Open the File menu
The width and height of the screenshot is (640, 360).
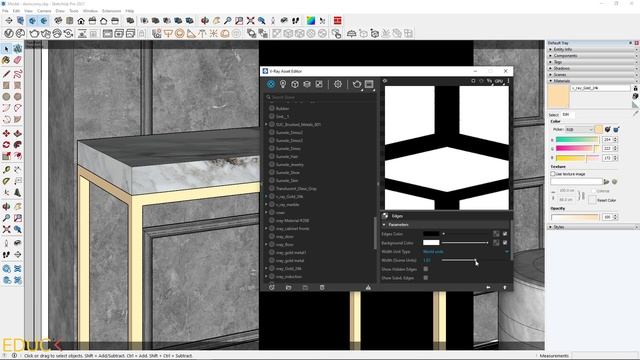click(5, 11)
